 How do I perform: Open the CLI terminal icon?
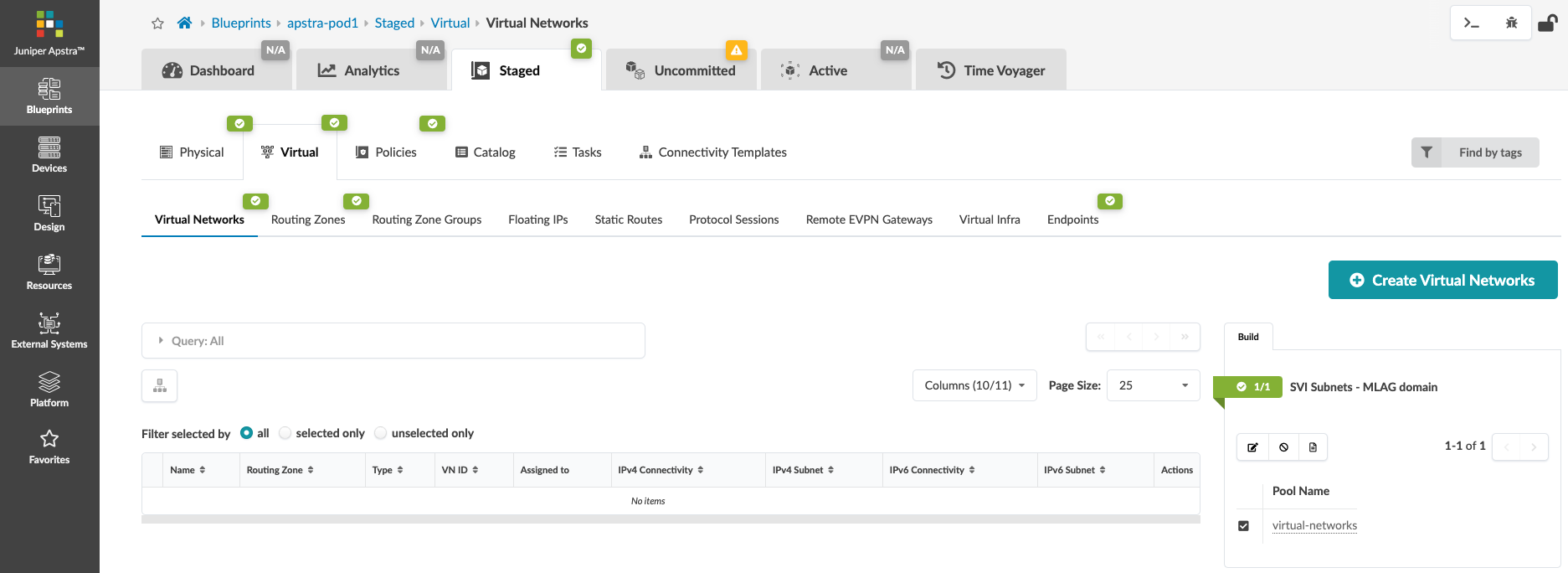[x=1471, y=23]
